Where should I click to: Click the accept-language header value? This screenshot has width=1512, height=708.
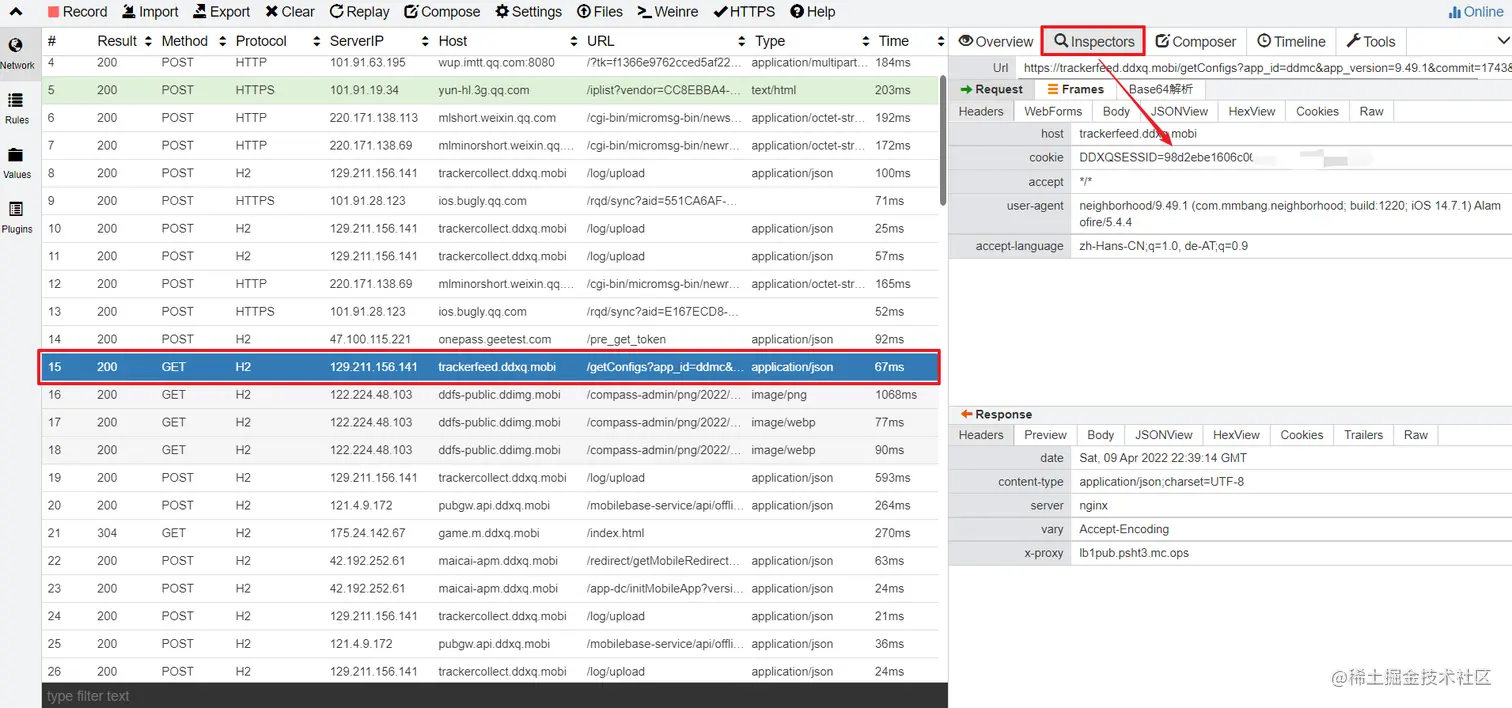(x=1163, y=246)
